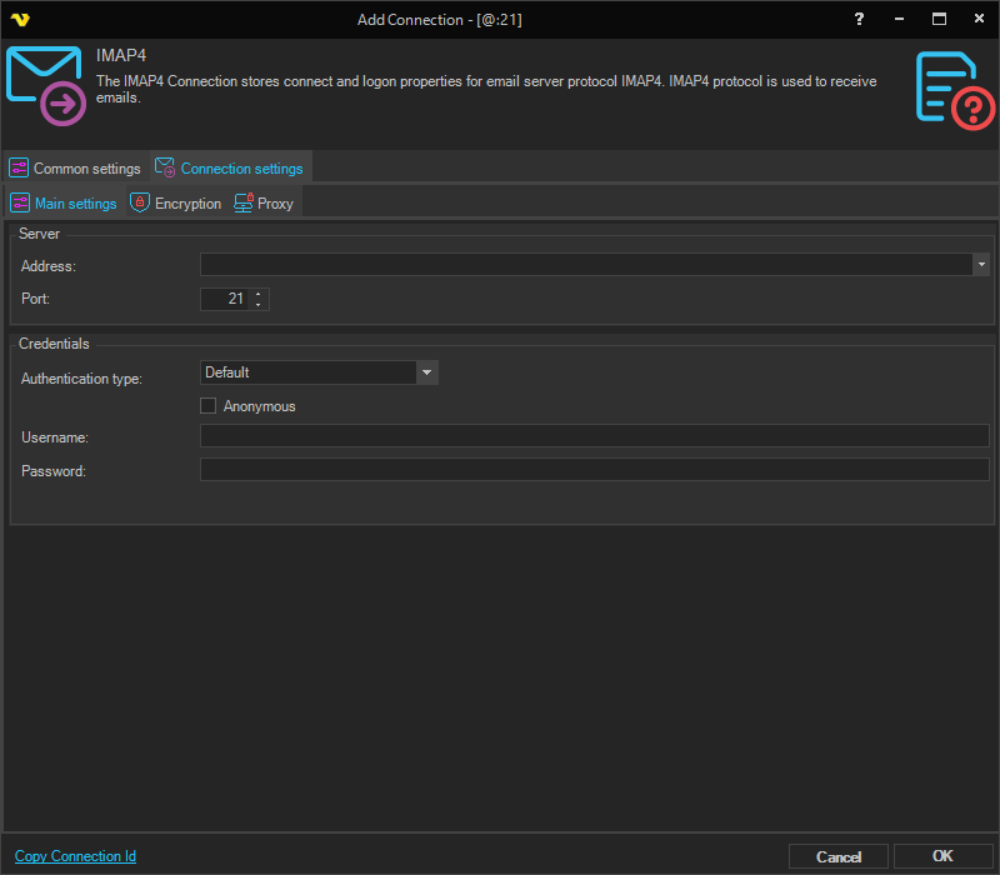The width and height of the screenshot is (1000, 875).
Task: Expand the Address dropdown arrow
Action: point(981,264)
